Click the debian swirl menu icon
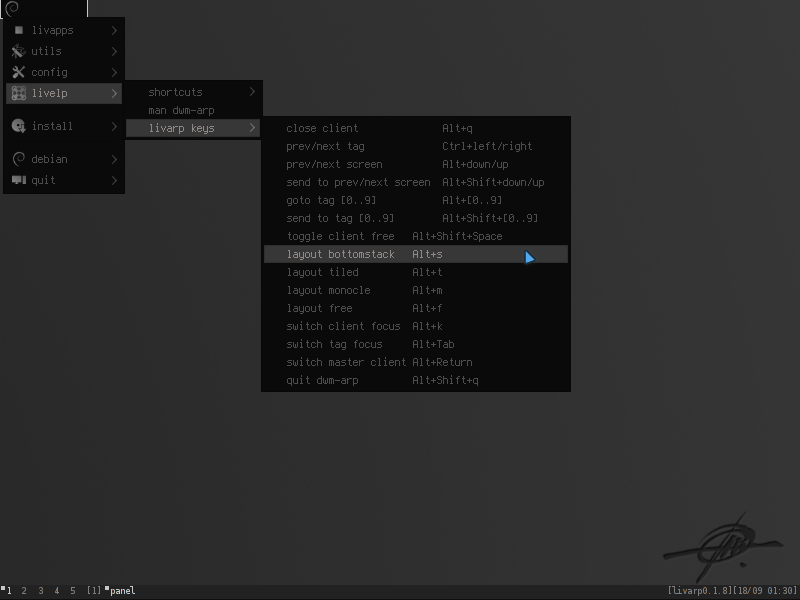This screenshot has height=600, width=800. pos(18,159)
